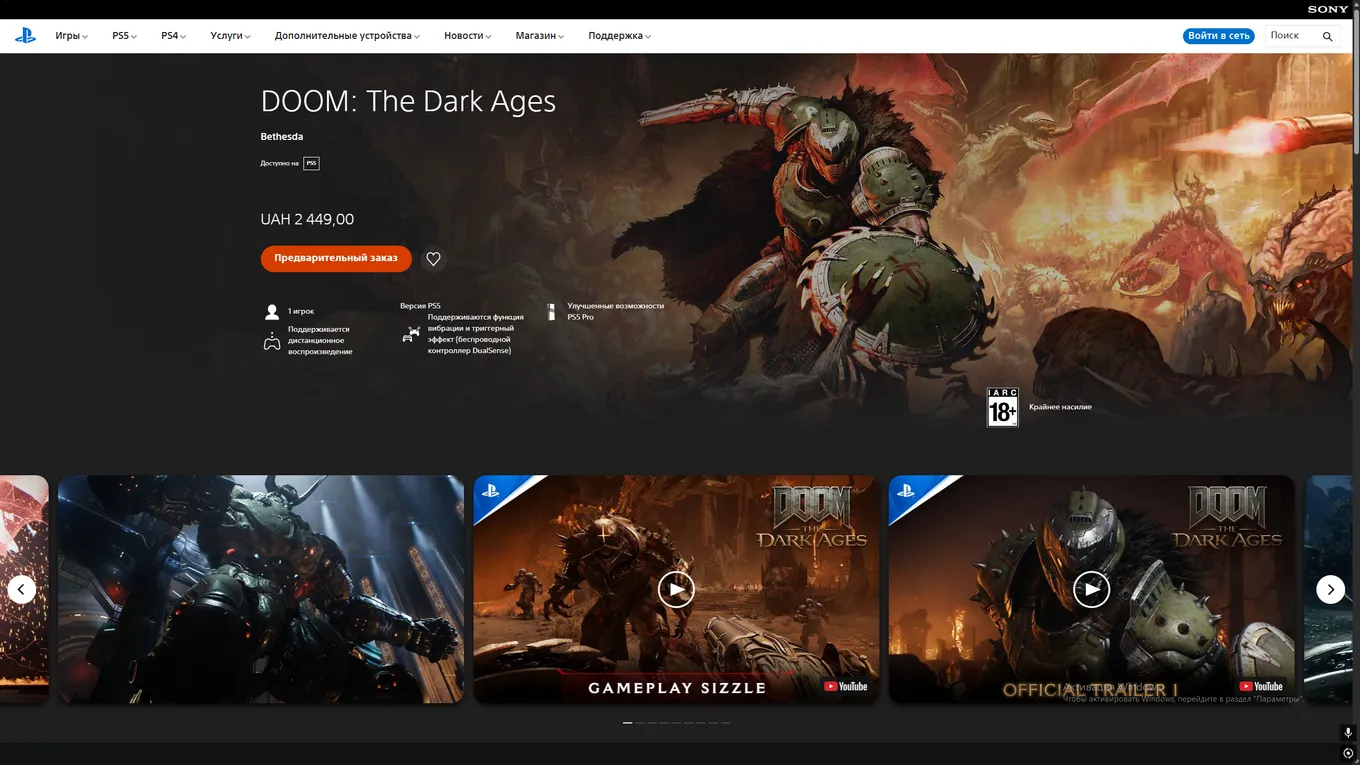Show next media with right arrow
Screen dimensions: 1360x765
pyautogui.click(x=1330, y=589)
